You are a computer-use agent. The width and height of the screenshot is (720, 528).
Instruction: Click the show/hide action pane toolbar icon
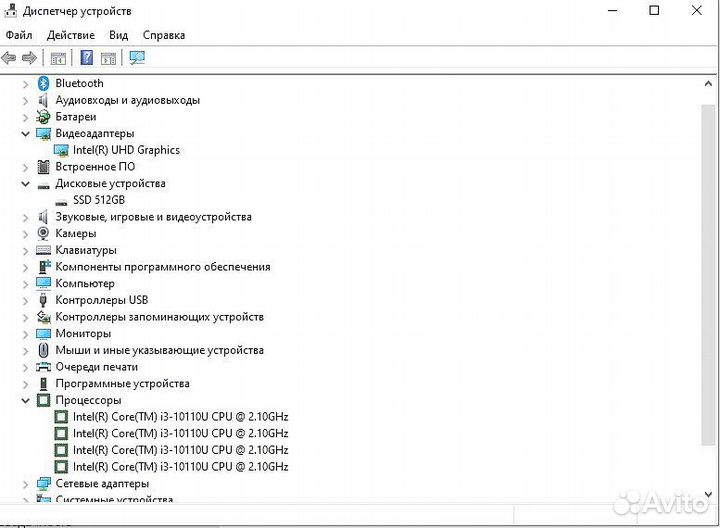[x=108, y=58]
